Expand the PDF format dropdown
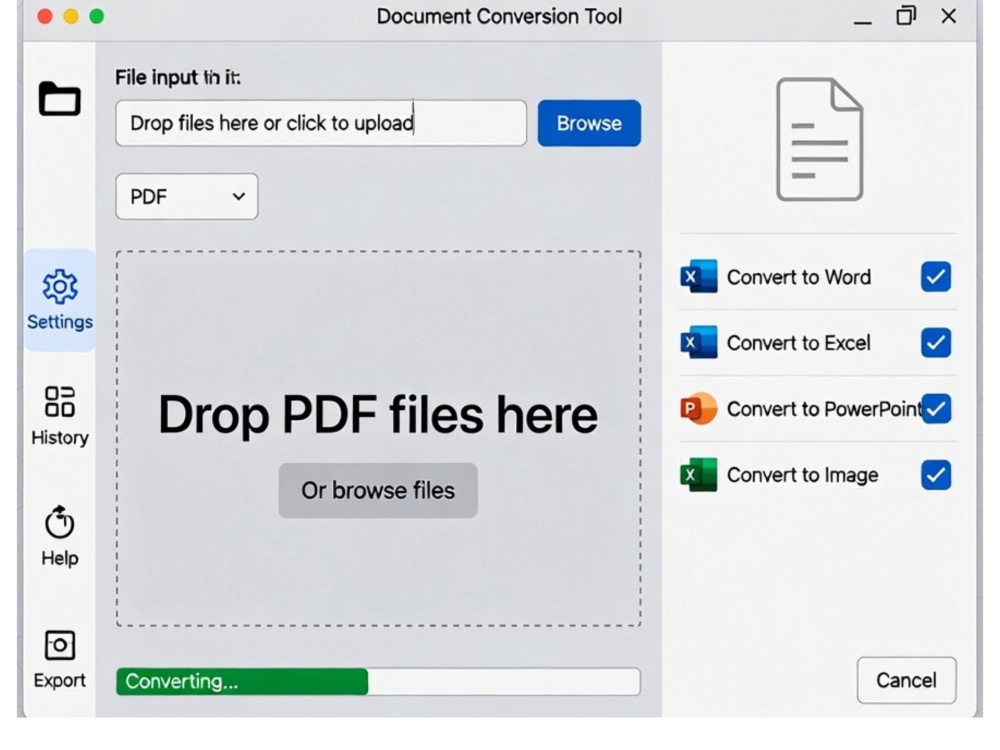1000x750 pixels. point(187,196)
